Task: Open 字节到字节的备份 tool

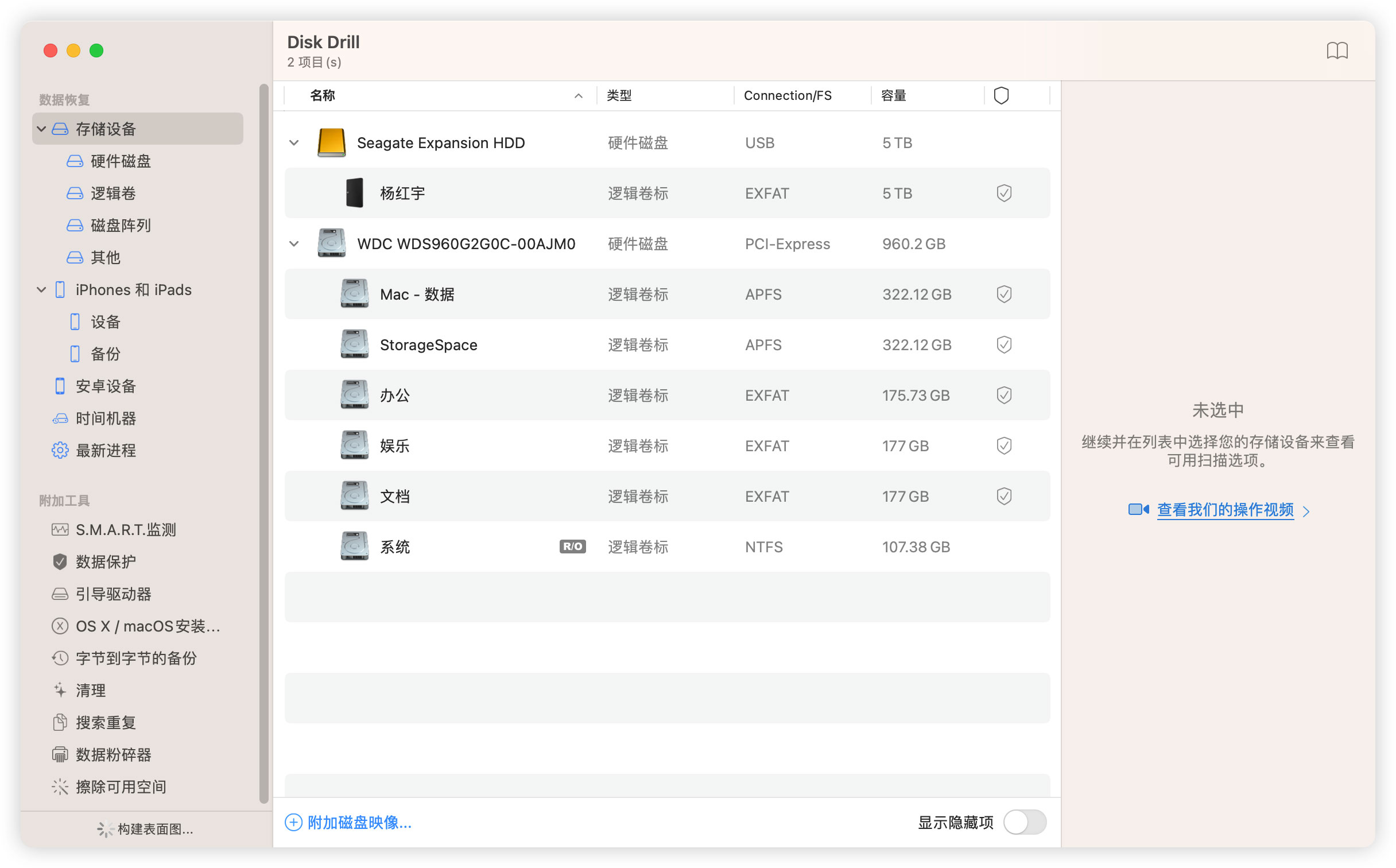Action: pos(125,658)
